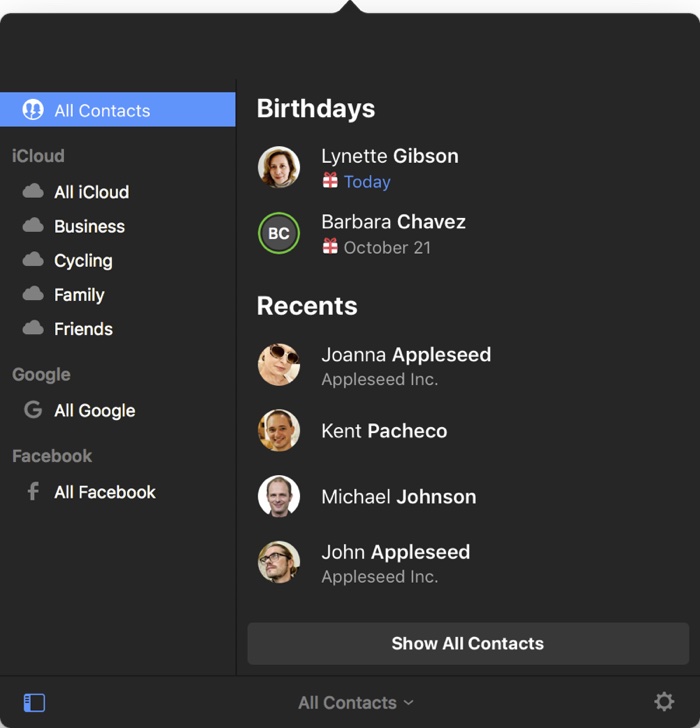
Task: Open the All Google group
Action: click(x=94, y=411)
